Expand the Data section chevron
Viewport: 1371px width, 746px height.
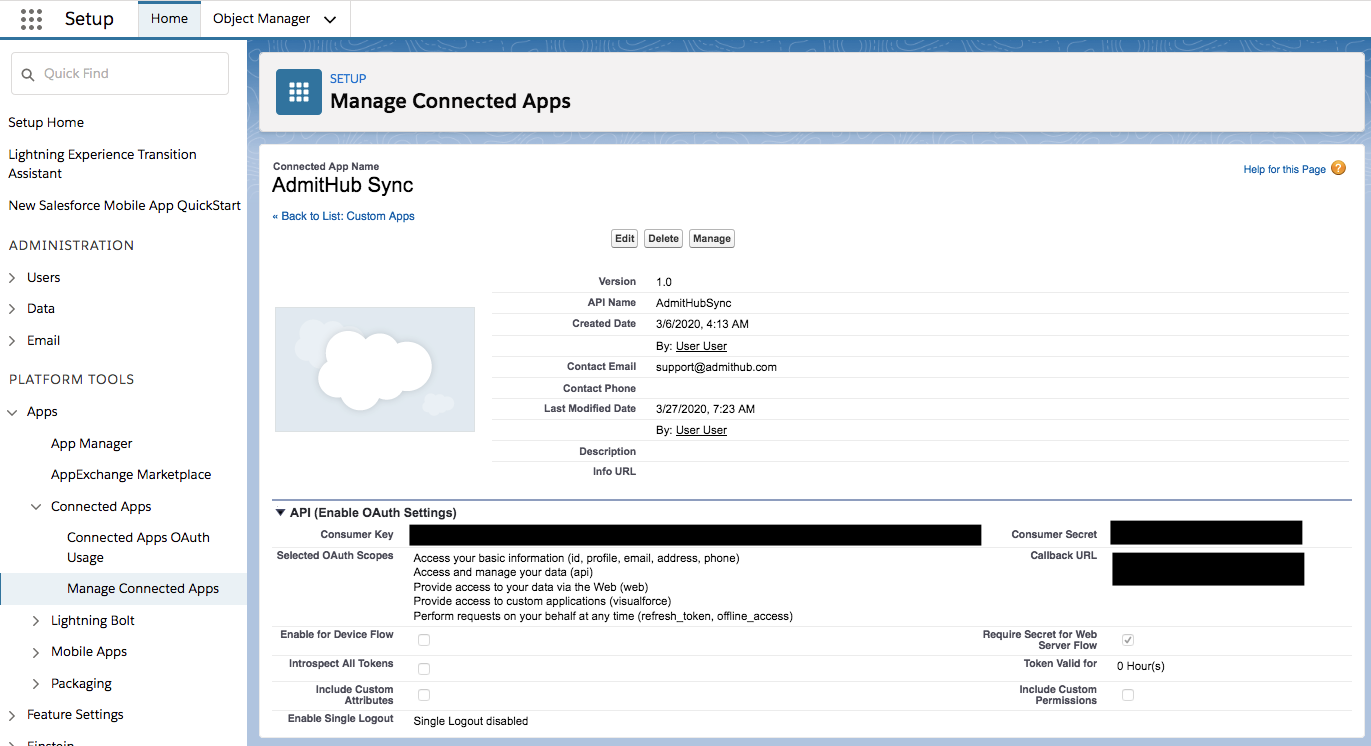click(x=12, y=309)
